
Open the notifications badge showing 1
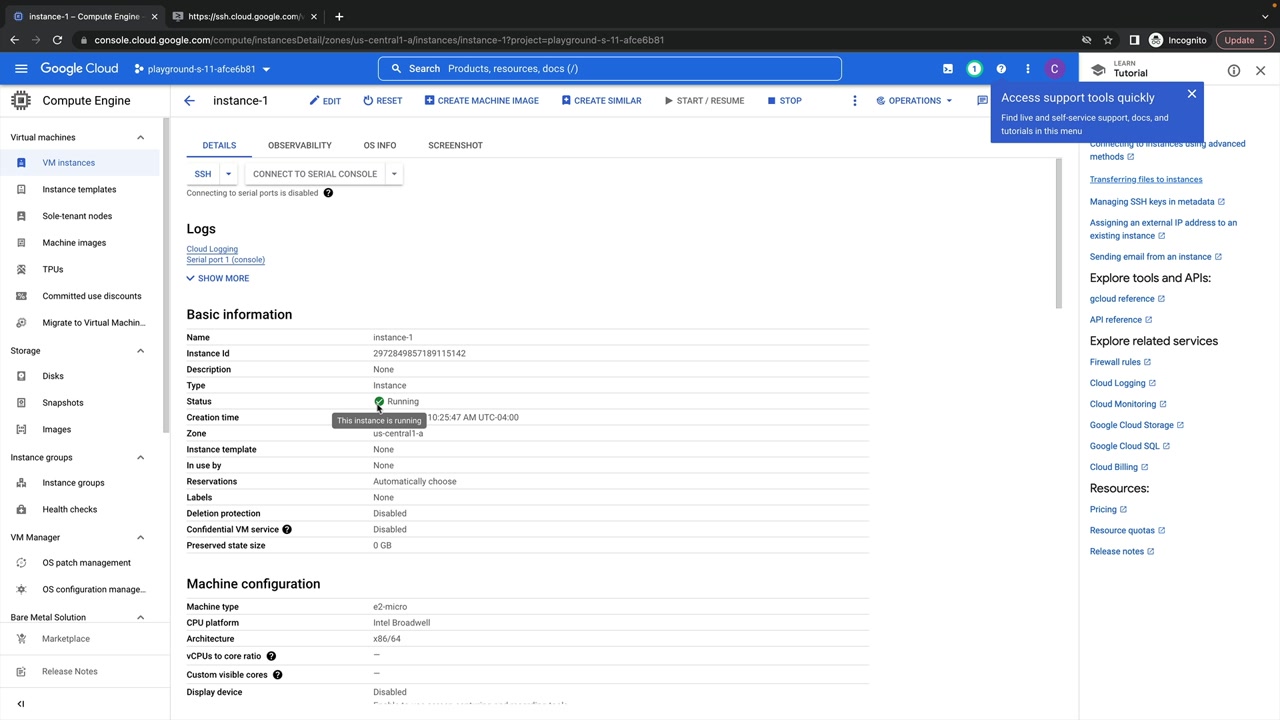click(x=974, y=69)
